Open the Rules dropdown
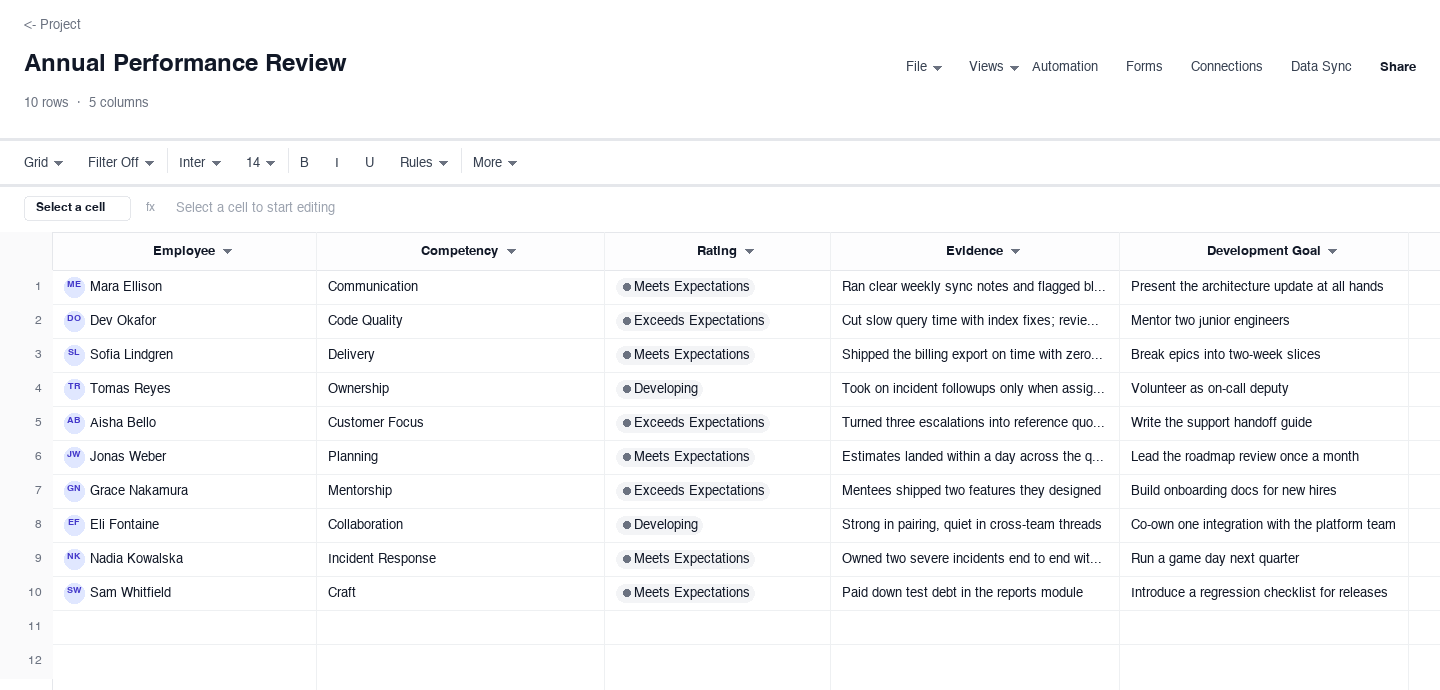Viewport: 1440px width, 690px height. click(x=424, y=162)
